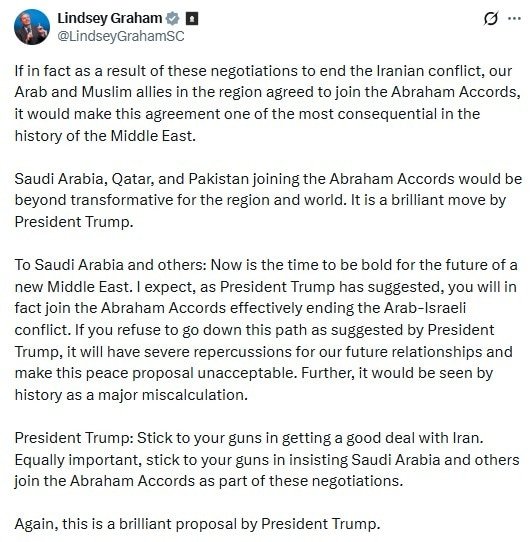Click the line starting "To Saudi Arabia and others"
This screenshot has height=542, width=530.
[266, 265]
